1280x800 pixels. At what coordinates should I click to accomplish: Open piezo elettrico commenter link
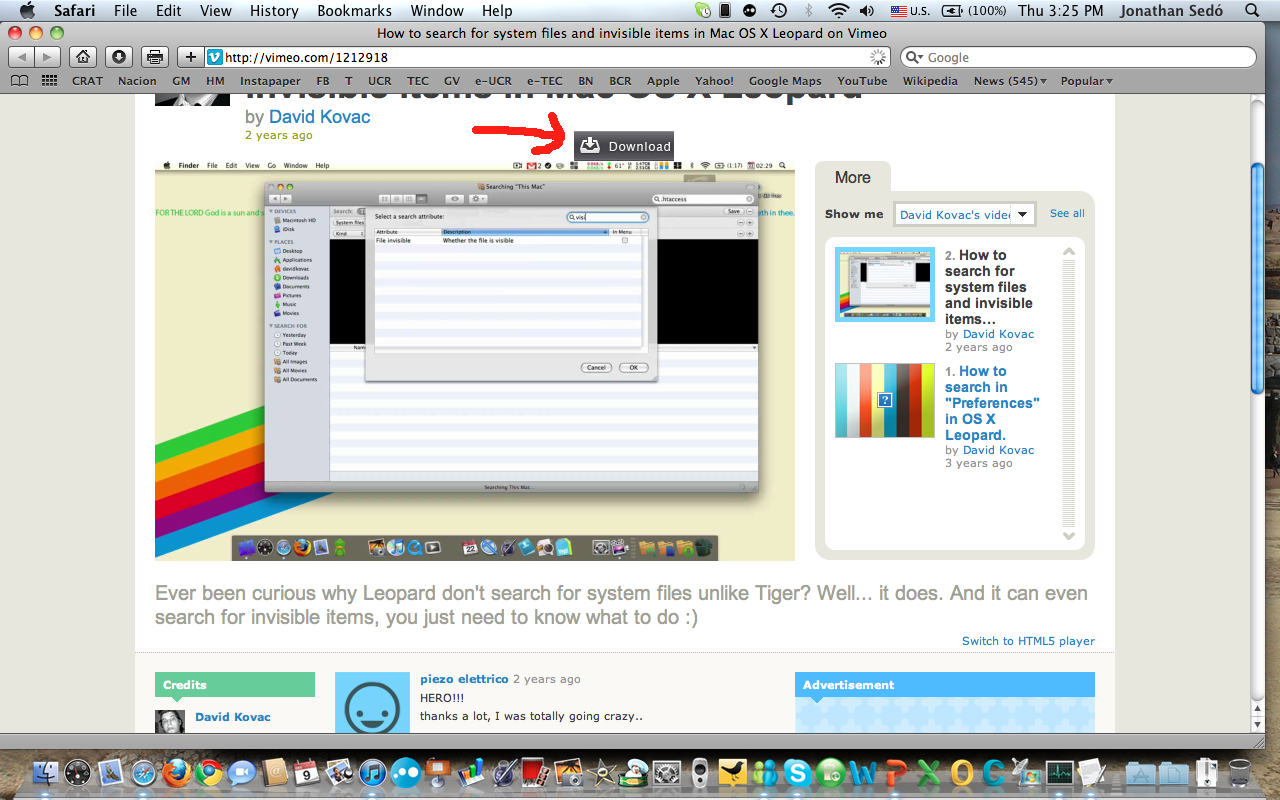[464, 679]
